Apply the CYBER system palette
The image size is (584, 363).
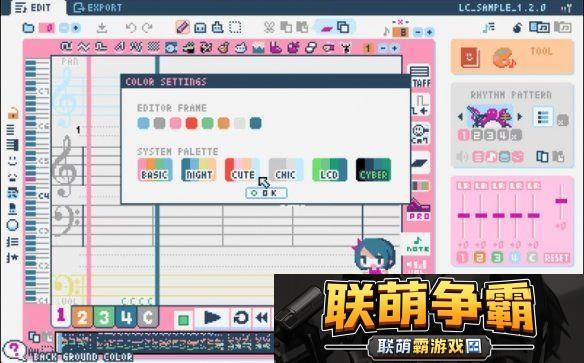374,170
